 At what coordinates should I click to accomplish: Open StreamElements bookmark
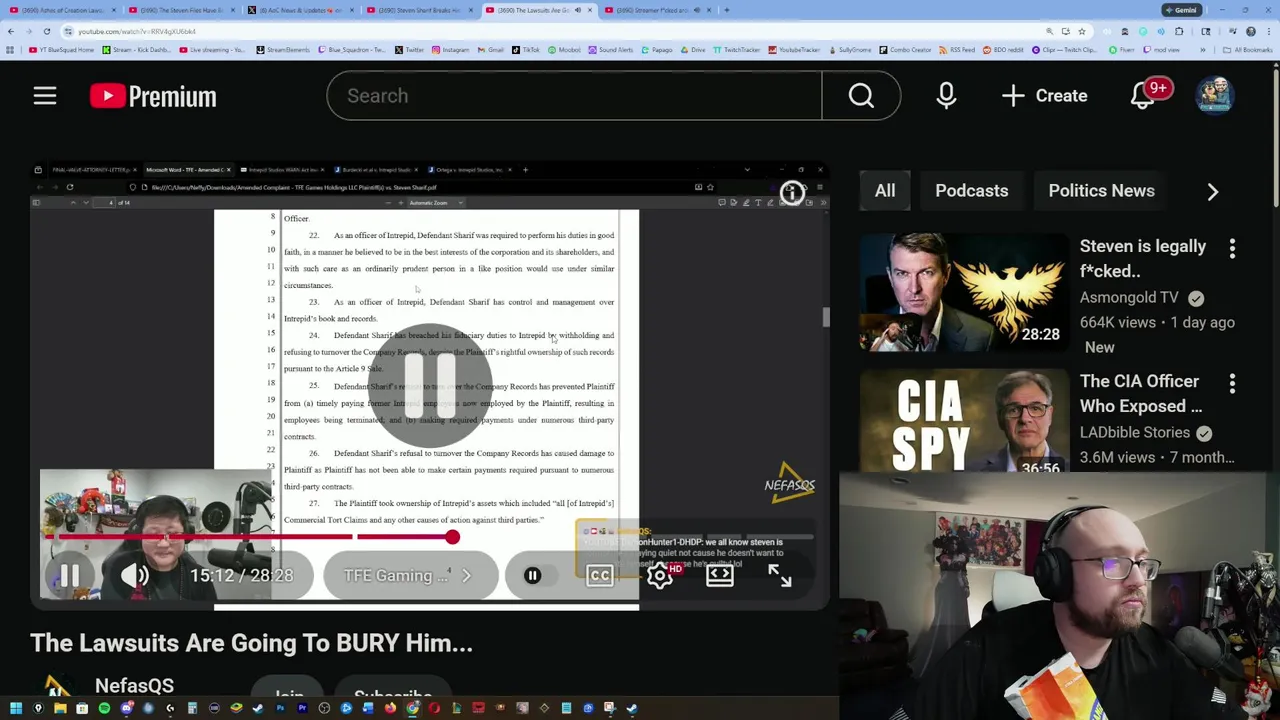click(283, 49)
